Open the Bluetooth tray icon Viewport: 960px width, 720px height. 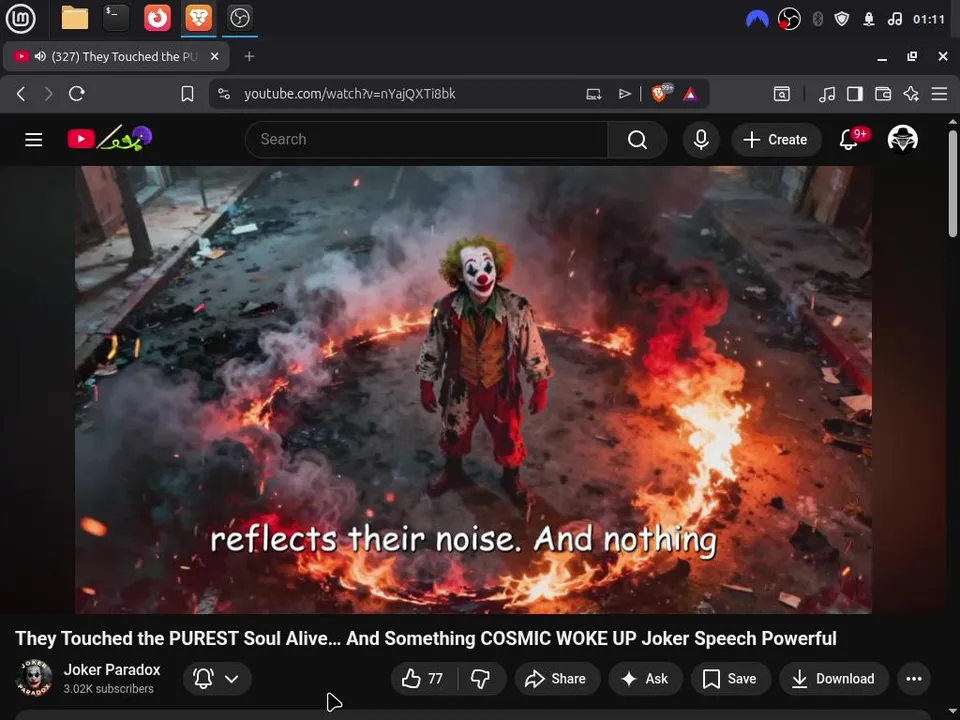(x=817, y=19)
